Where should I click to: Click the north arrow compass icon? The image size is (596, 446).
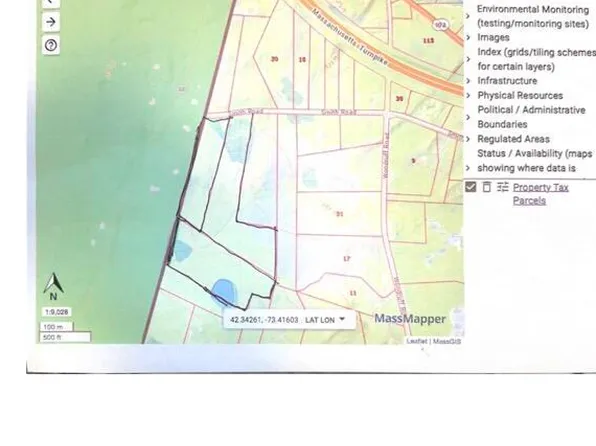53,286
